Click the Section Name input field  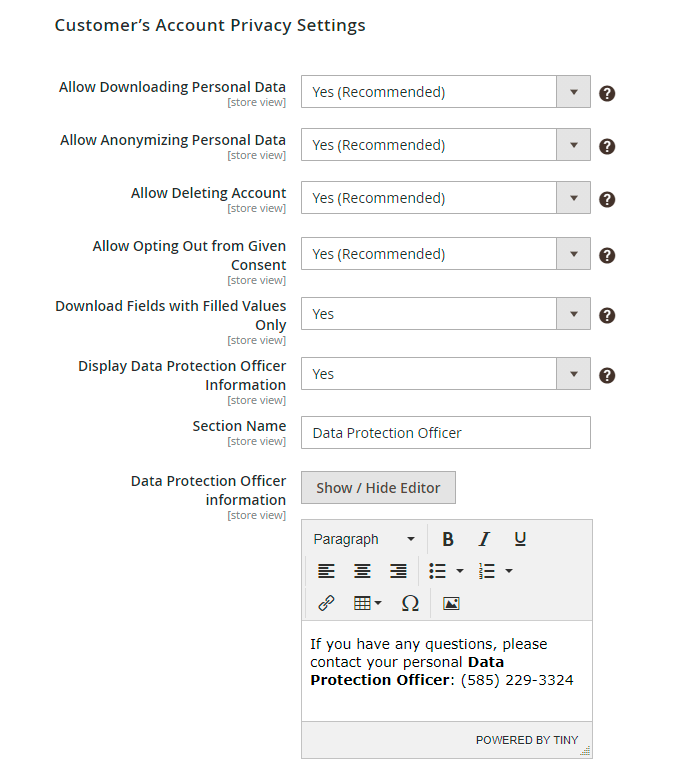(x=445, y=433)
